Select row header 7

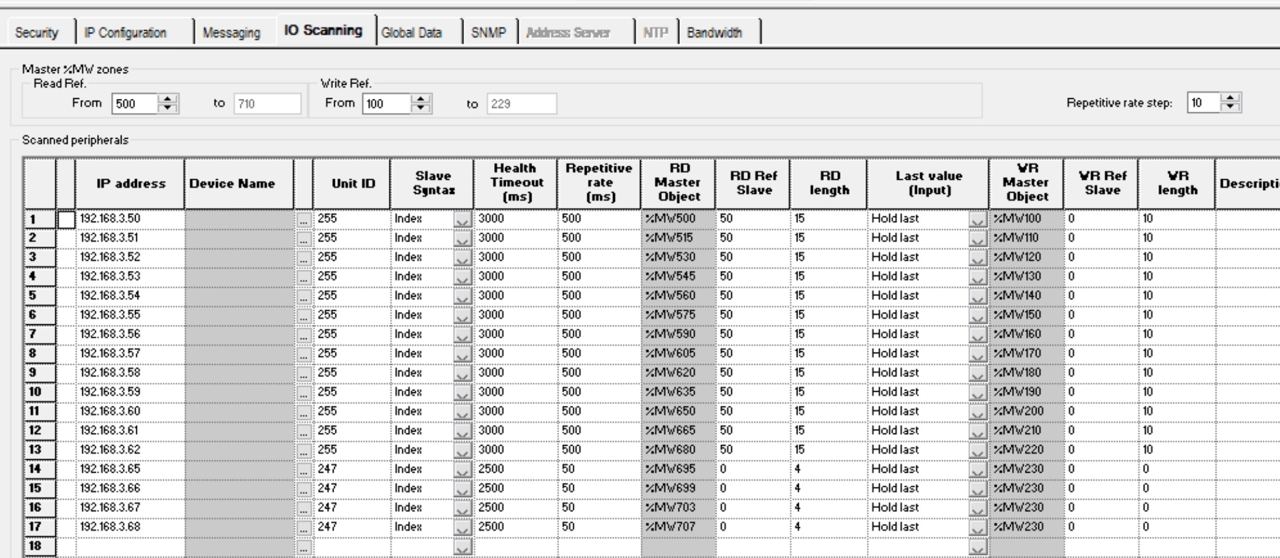click(39, 334)
